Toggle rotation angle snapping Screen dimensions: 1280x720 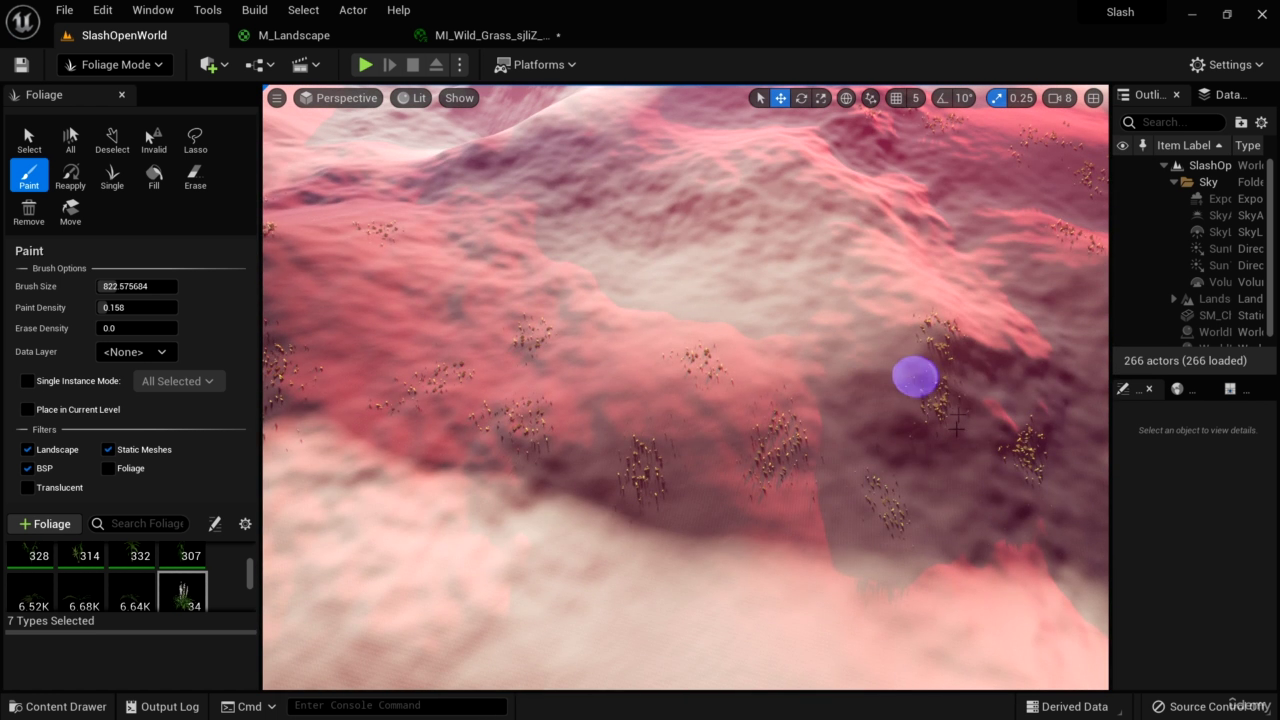coord(941,98)
